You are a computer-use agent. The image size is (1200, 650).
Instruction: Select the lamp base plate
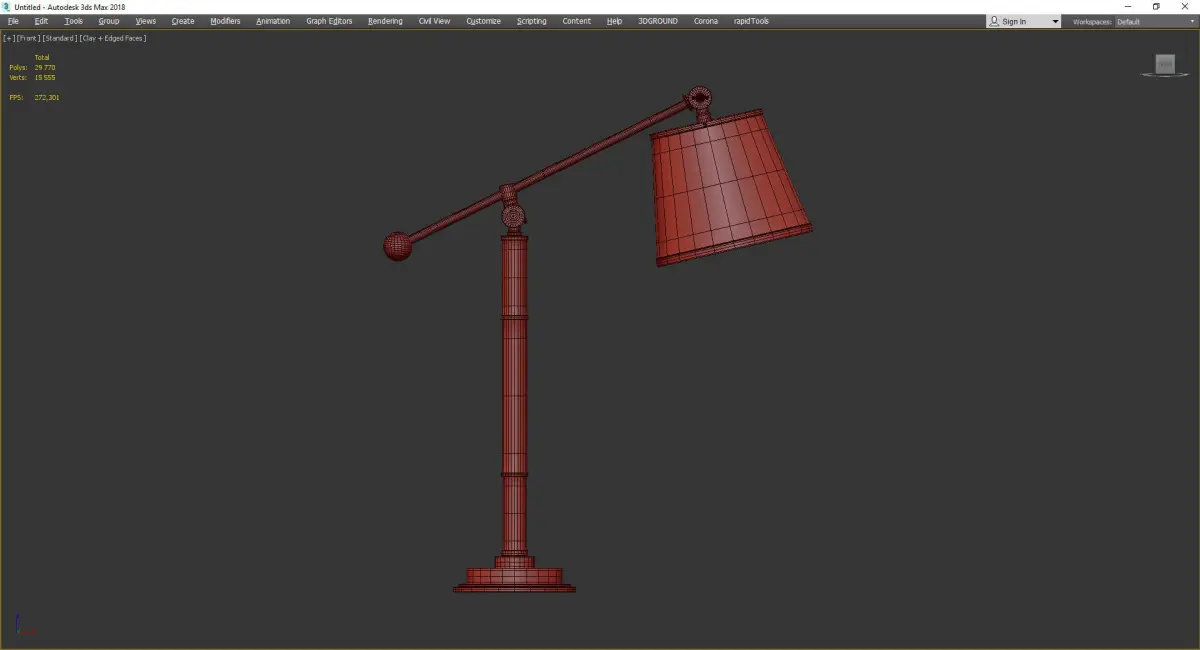click(514, 580)
